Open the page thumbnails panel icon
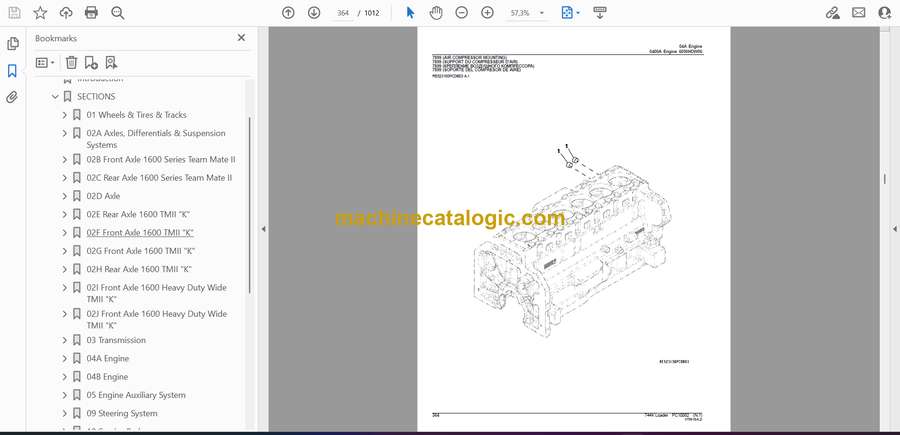Screen dimensions: 900x435 (x=12, y=44)
